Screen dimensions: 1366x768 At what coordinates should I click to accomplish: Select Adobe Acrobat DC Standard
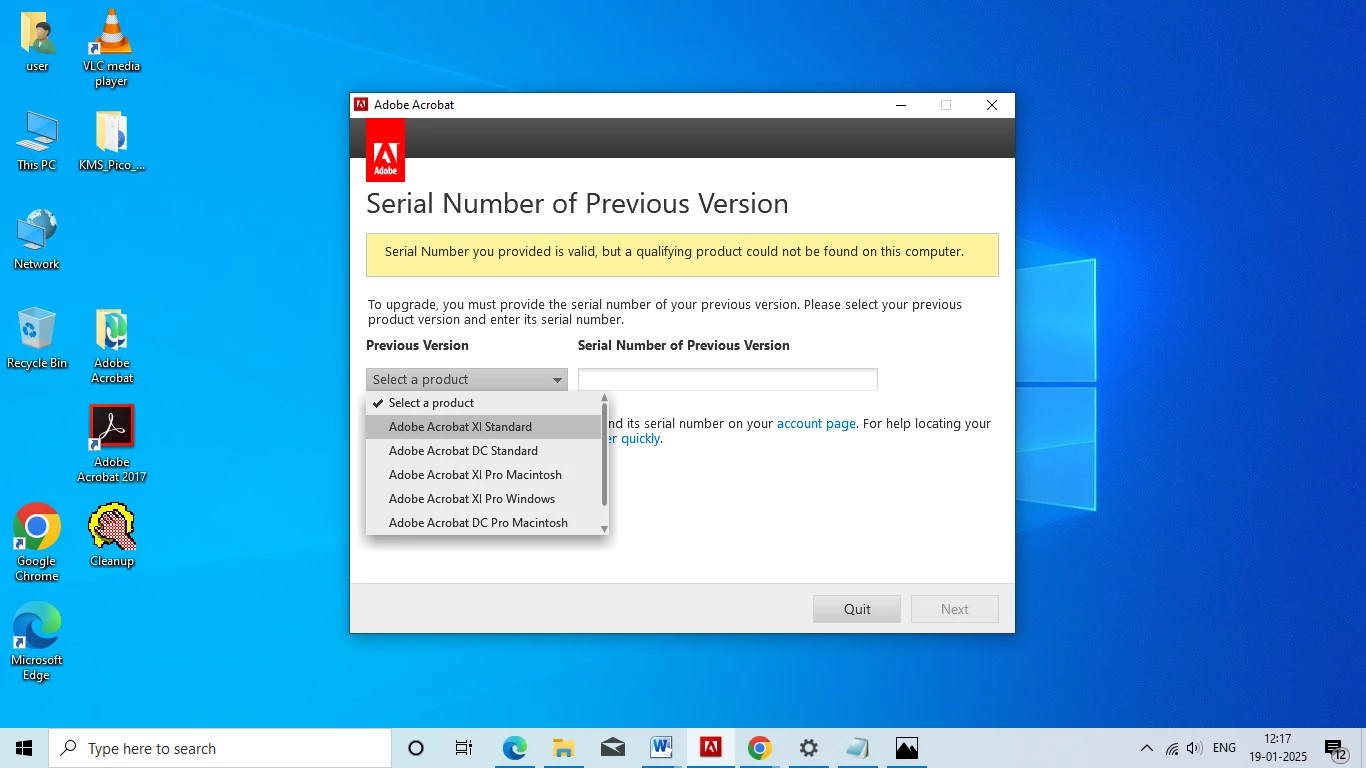pyautogui.click(x=484, y=451)
